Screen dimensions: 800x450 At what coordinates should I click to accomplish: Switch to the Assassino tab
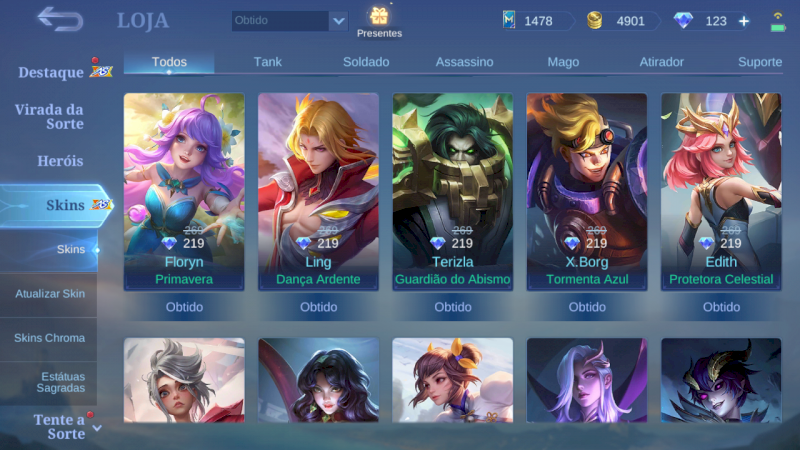[464, 62]
